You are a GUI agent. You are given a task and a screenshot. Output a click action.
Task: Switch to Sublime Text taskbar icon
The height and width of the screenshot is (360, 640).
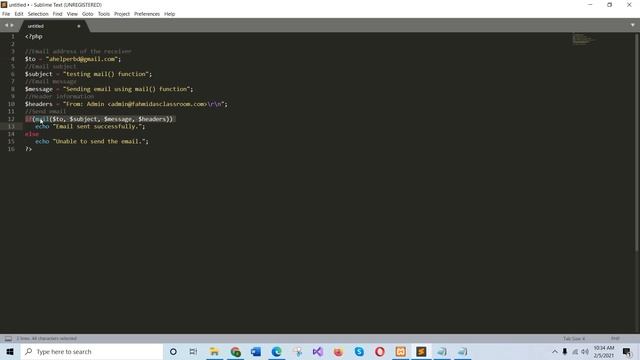tap(421, 351)
